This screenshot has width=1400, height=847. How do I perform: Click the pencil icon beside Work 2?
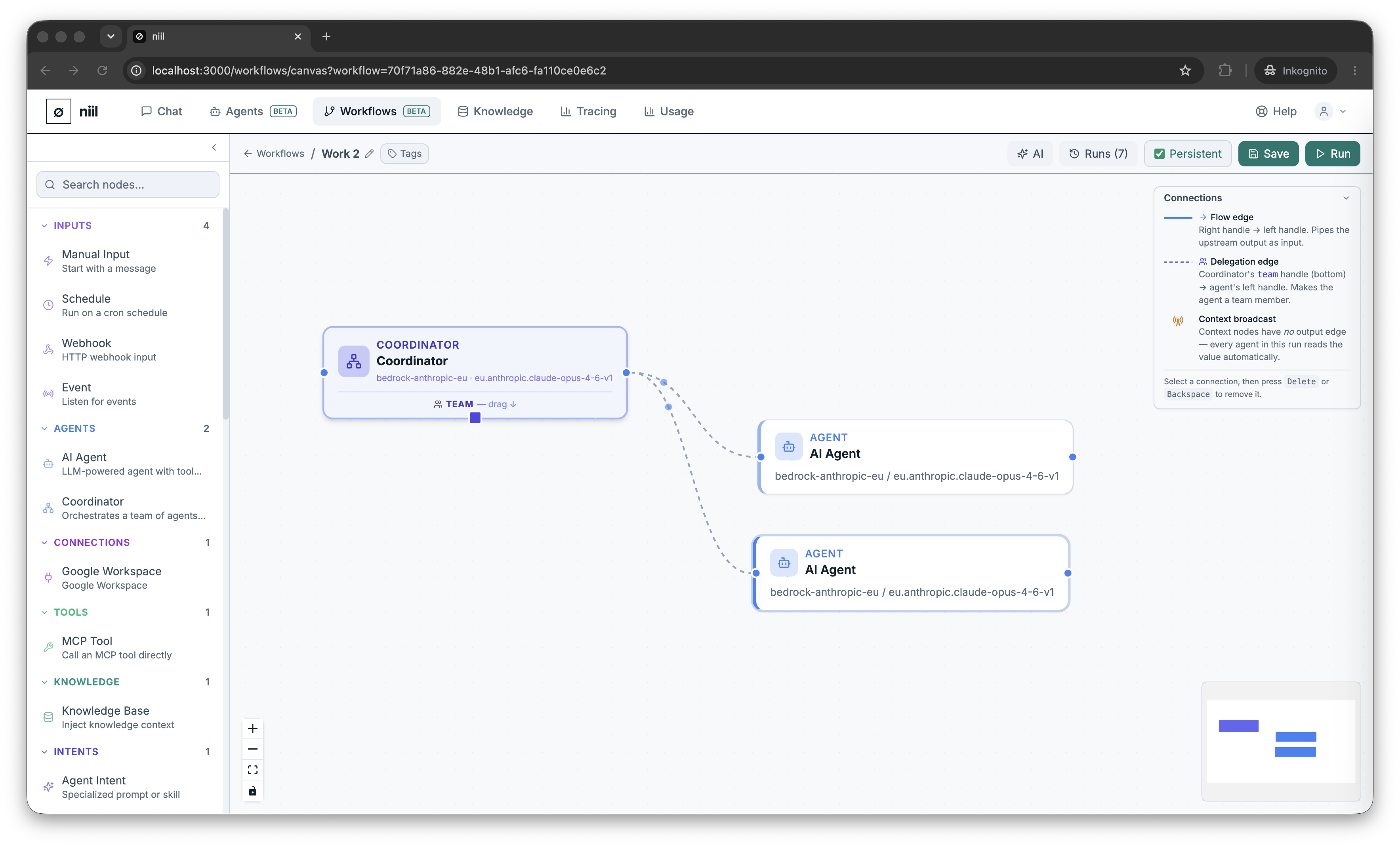pos(369,153)
